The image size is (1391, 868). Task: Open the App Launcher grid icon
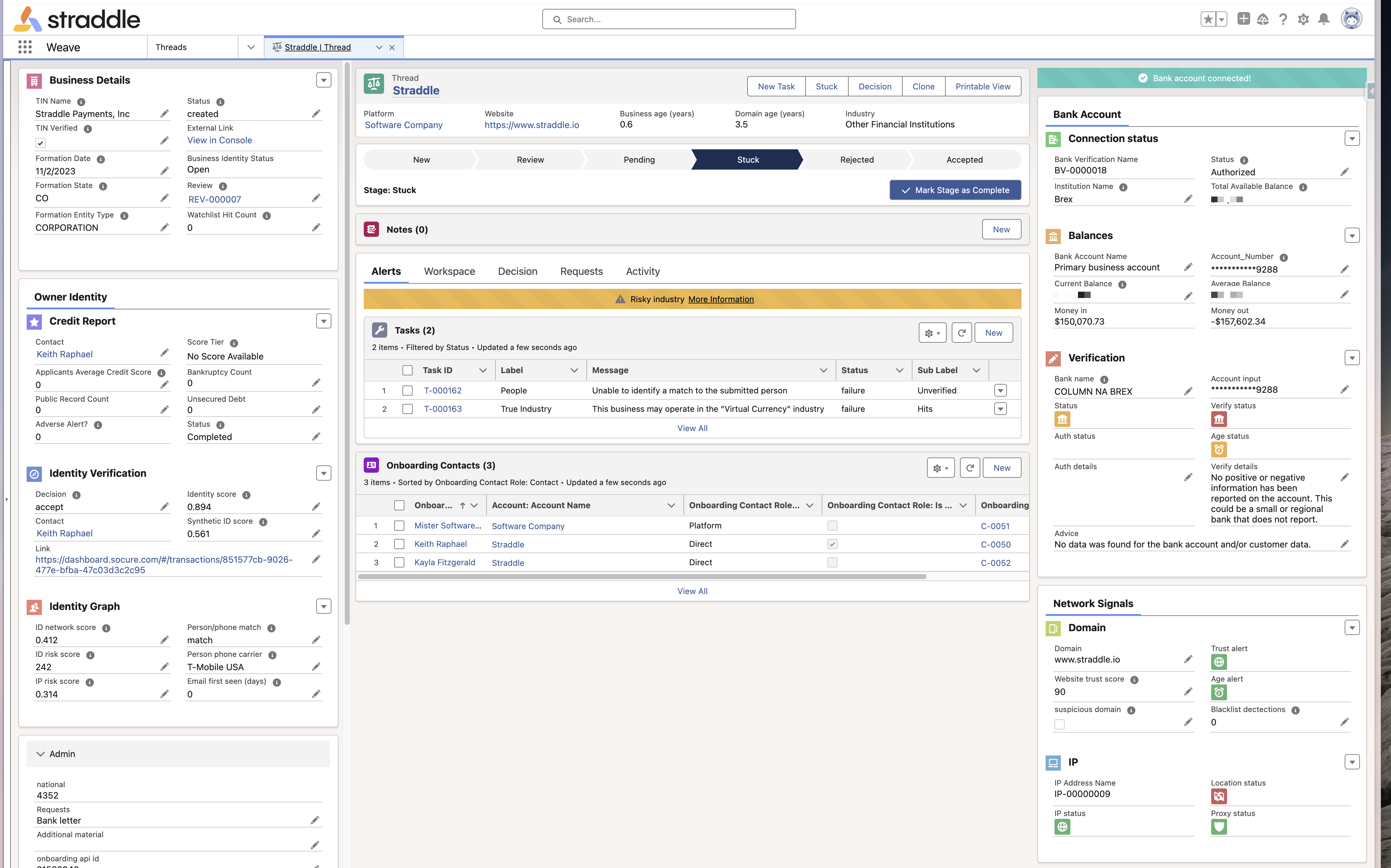[25, 47]
